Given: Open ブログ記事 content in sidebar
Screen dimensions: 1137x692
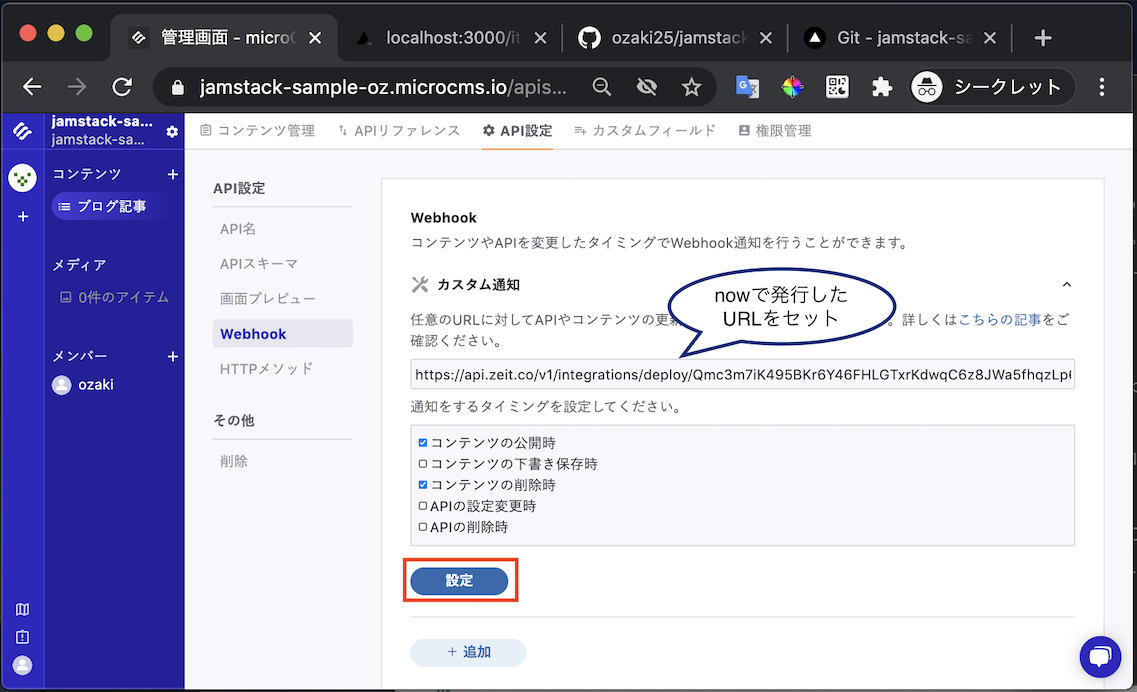Looking at the screenshot, I should (113, 207).
